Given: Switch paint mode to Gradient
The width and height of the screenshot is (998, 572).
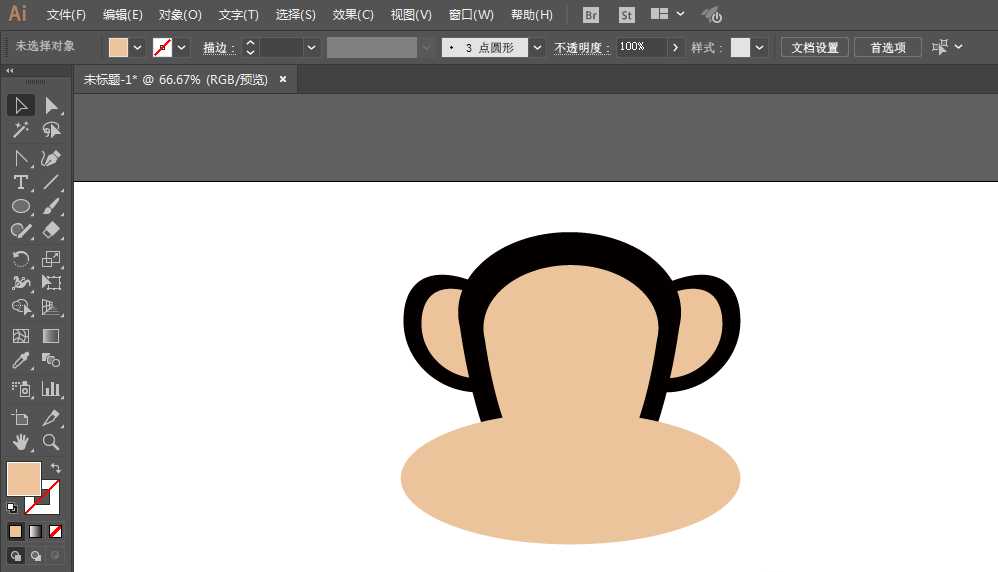Looking at the screenshot, I should point(35,531).
